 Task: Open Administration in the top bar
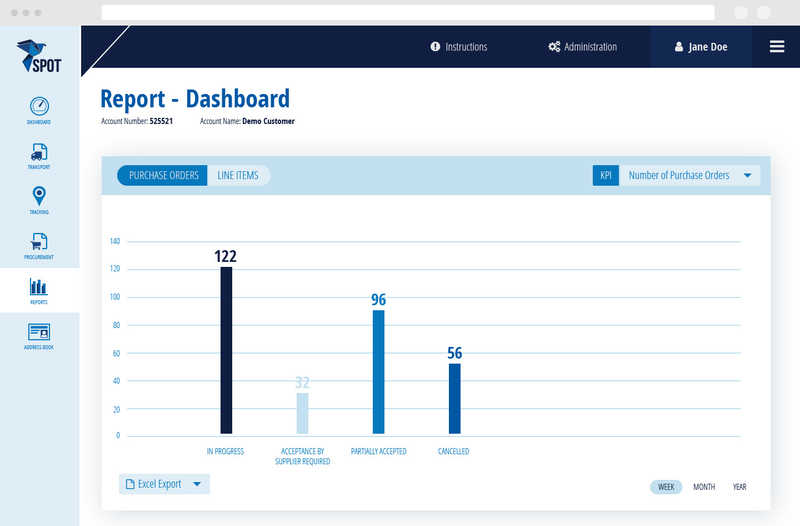tap(583, 47)
